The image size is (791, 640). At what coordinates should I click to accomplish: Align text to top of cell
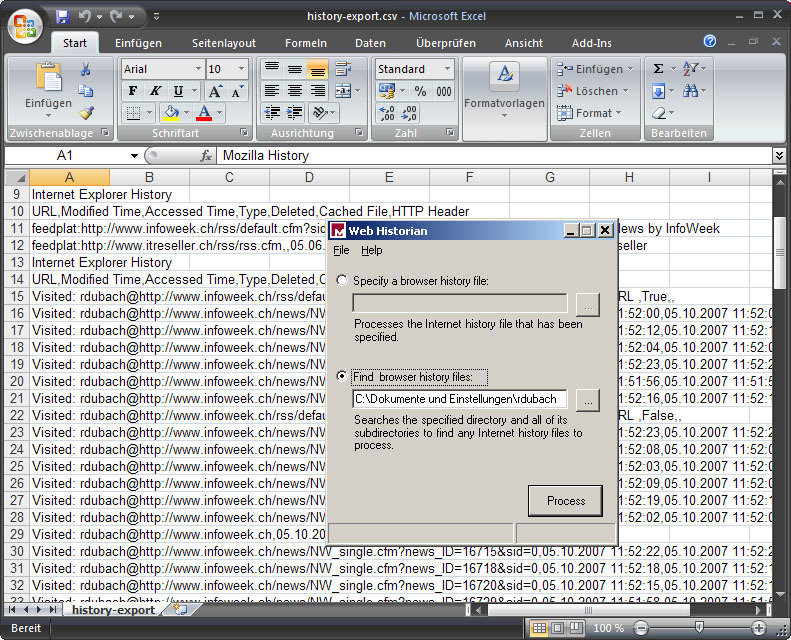point(272,69)
